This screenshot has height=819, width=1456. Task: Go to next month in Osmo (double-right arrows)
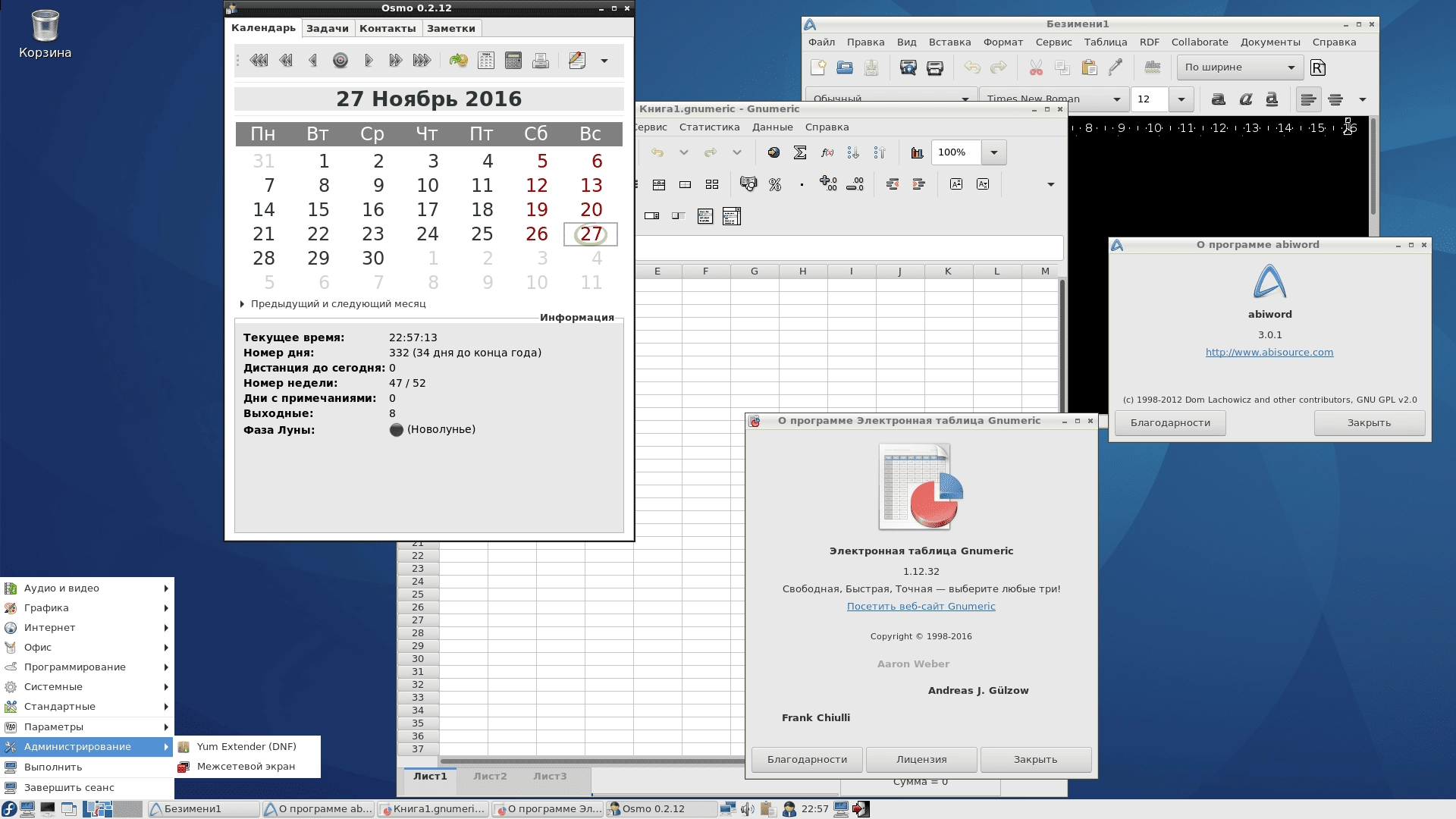click(395, 61)
